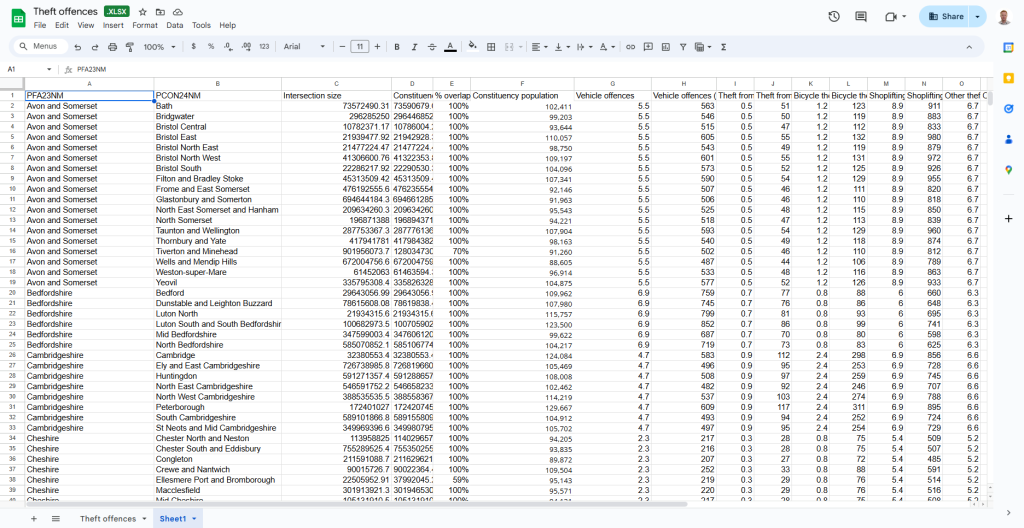Click the paint format icon
Viewport: 1024px width, 528px height.
click(x=128, y=47)
